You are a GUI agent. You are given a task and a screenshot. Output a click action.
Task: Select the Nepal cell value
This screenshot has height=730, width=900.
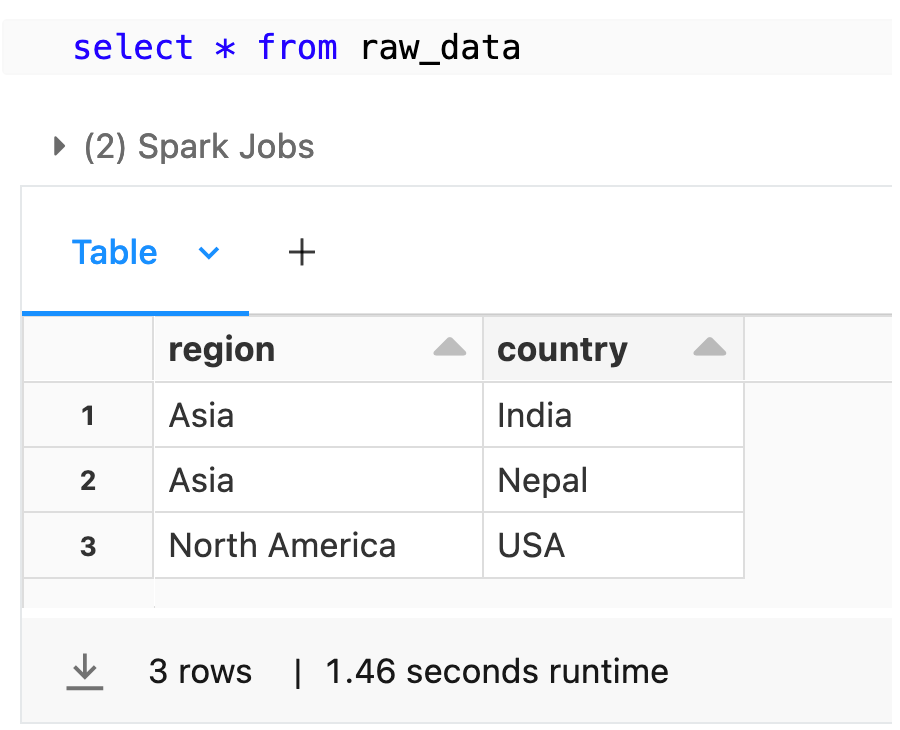point(541,479)
